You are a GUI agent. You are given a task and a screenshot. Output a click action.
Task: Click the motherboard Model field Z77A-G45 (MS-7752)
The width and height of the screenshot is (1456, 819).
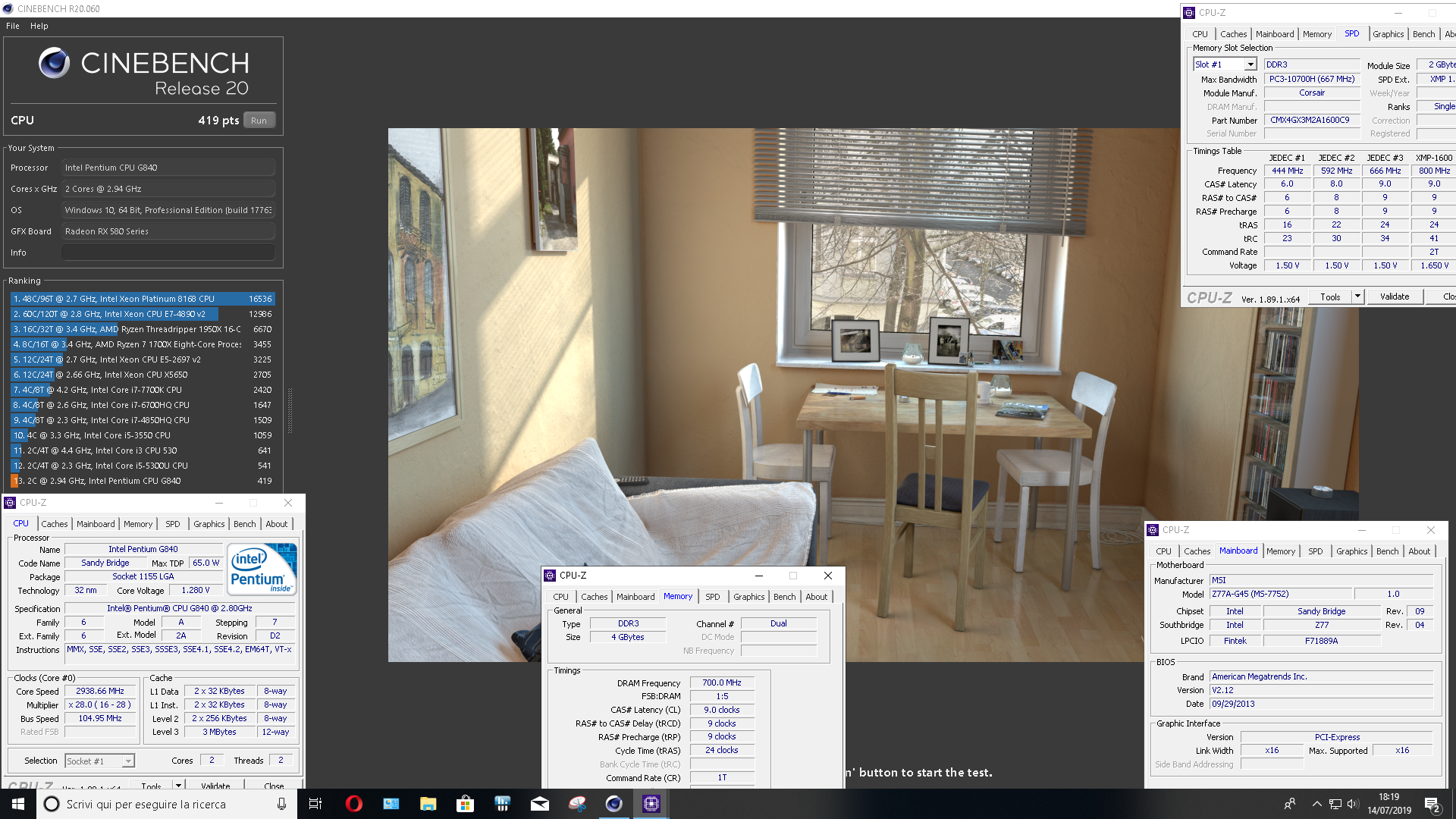coord(1280,594)
